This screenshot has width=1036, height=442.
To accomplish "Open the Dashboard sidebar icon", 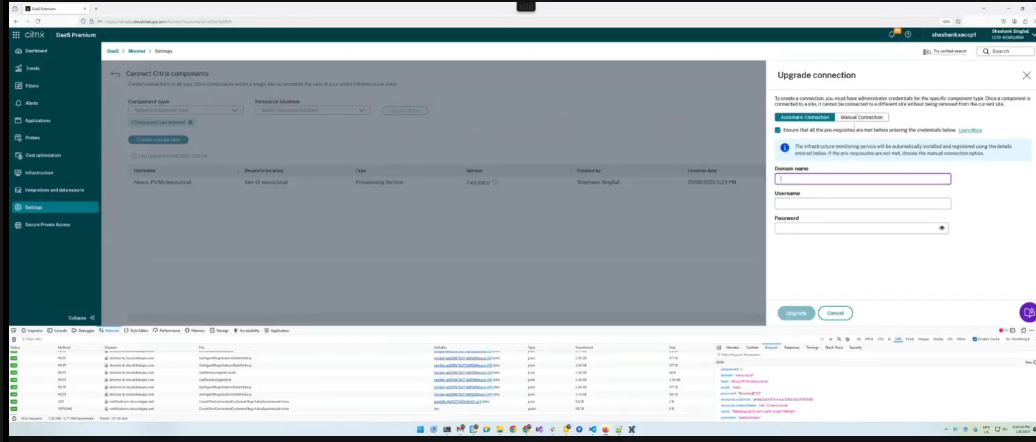I will (18, 50).
